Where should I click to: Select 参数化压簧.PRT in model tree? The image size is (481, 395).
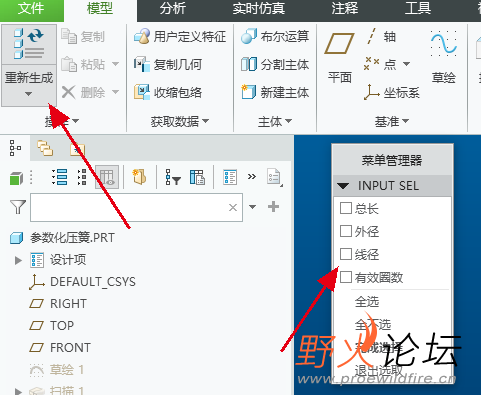[x=62, y=238]
